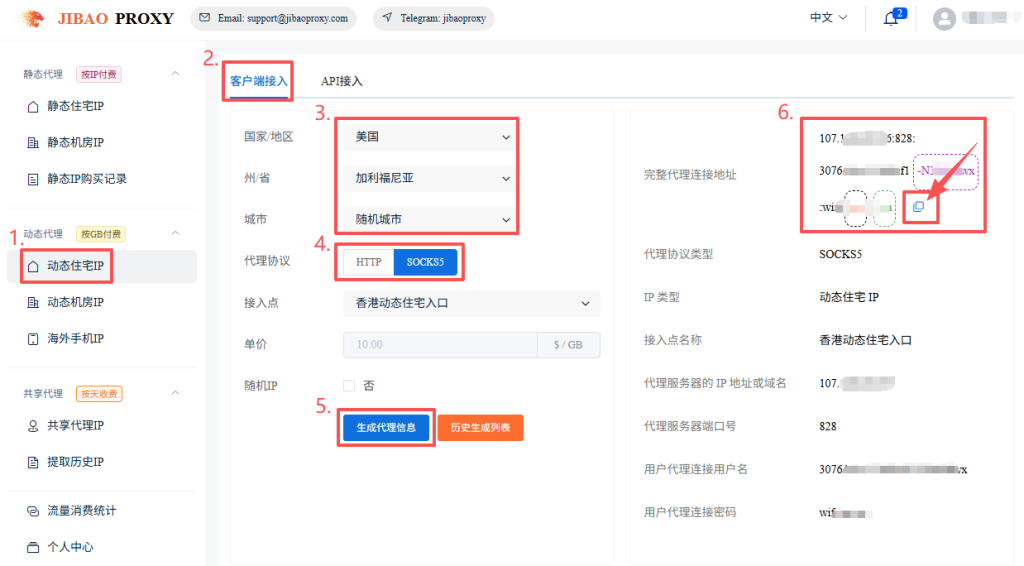This screenshot has width=1024, height=566.
Task: Click the notification bell icon
Action: (x=890, y=19)
